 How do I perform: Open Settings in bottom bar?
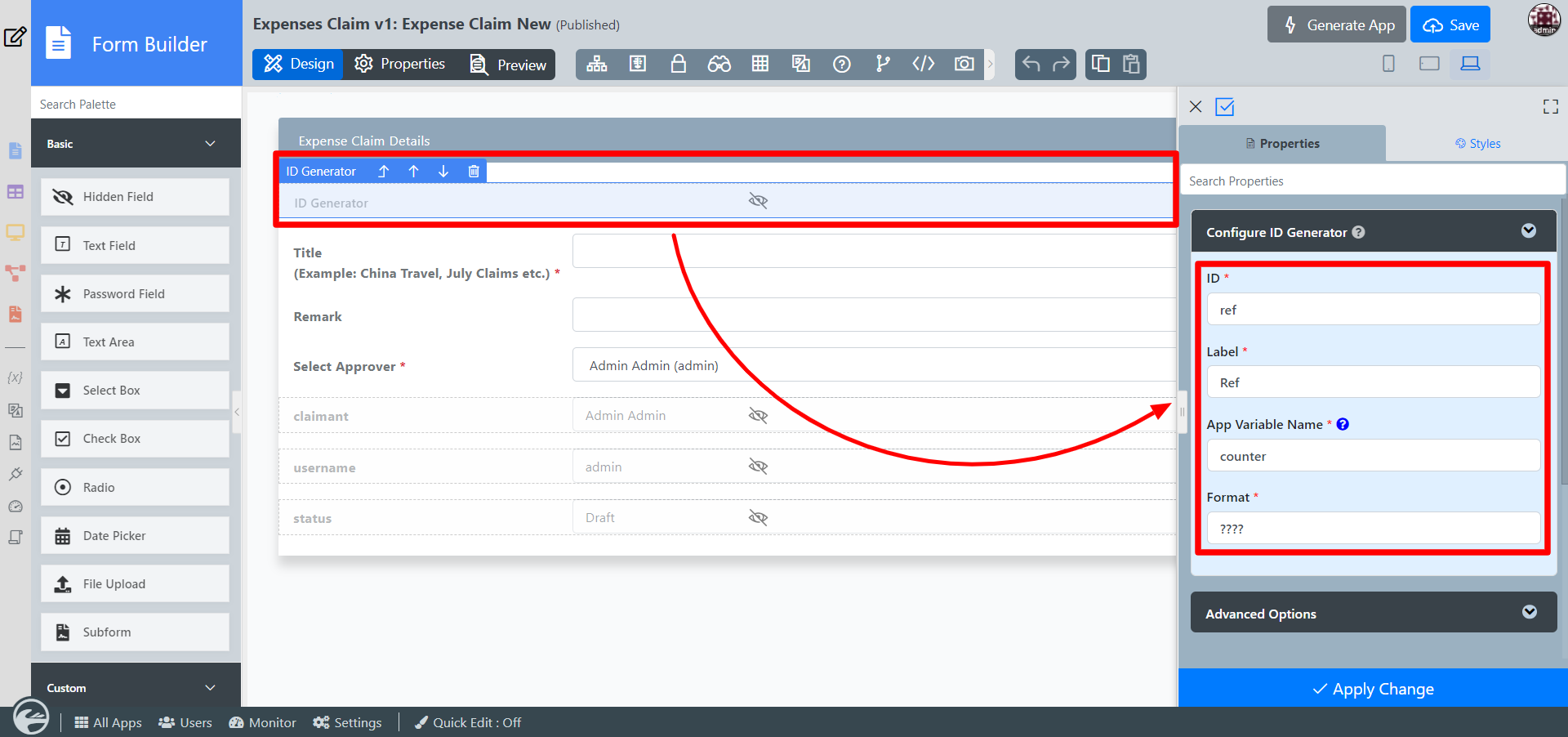point(347,722)
